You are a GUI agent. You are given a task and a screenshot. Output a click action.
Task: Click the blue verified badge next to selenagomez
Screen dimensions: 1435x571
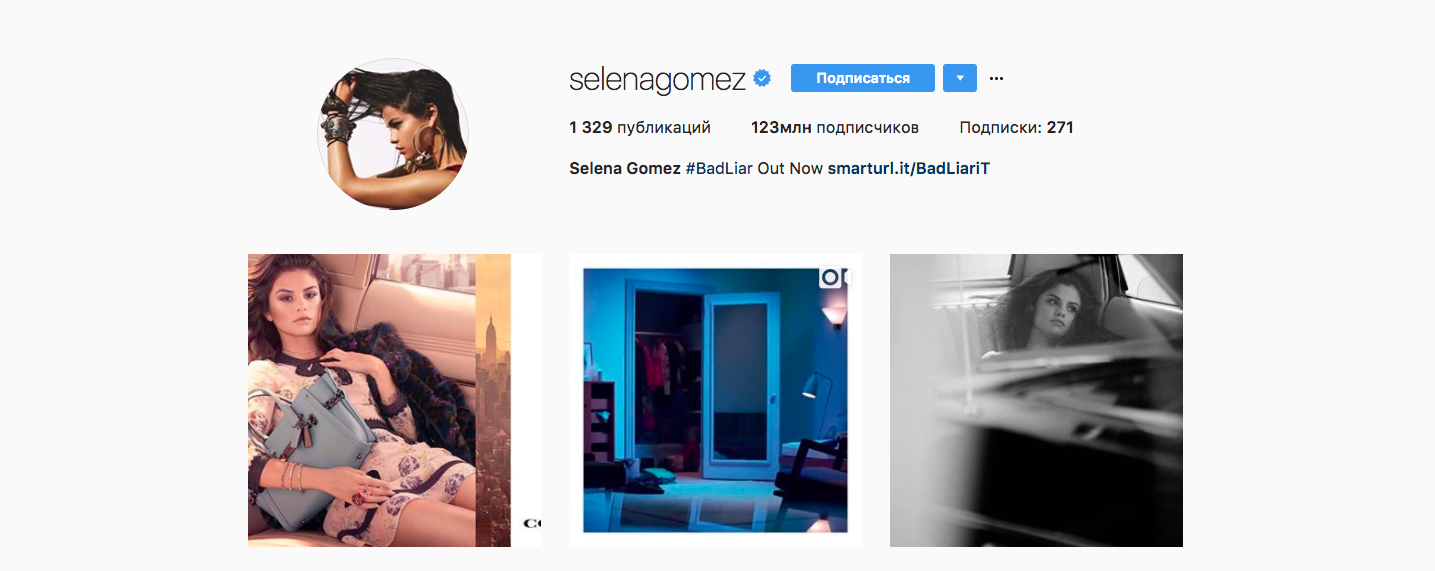click(x=762, y=78)
